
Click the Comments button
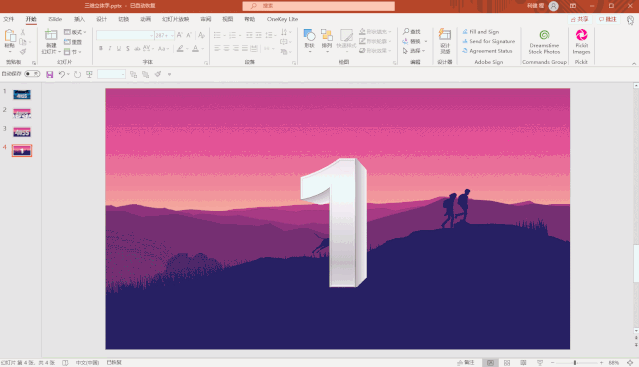coord(608,19)
